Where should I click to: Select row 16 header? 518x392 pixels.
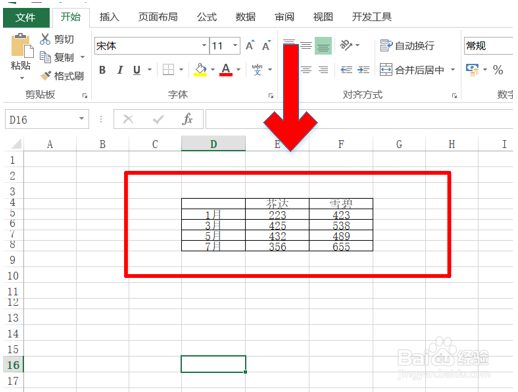pyautogui.click(x=13, y=365)
